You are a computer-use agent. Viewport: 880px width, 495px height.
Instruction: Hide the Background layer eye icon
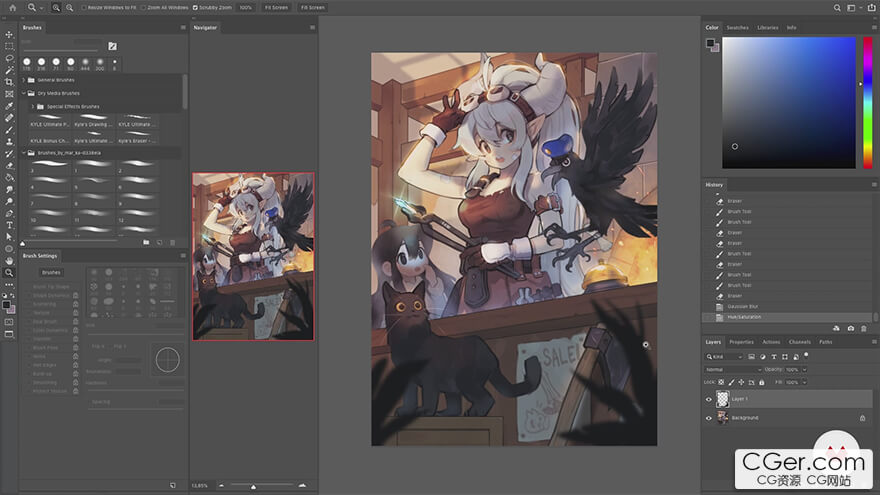pyautogui.click(x=708, y=418)
